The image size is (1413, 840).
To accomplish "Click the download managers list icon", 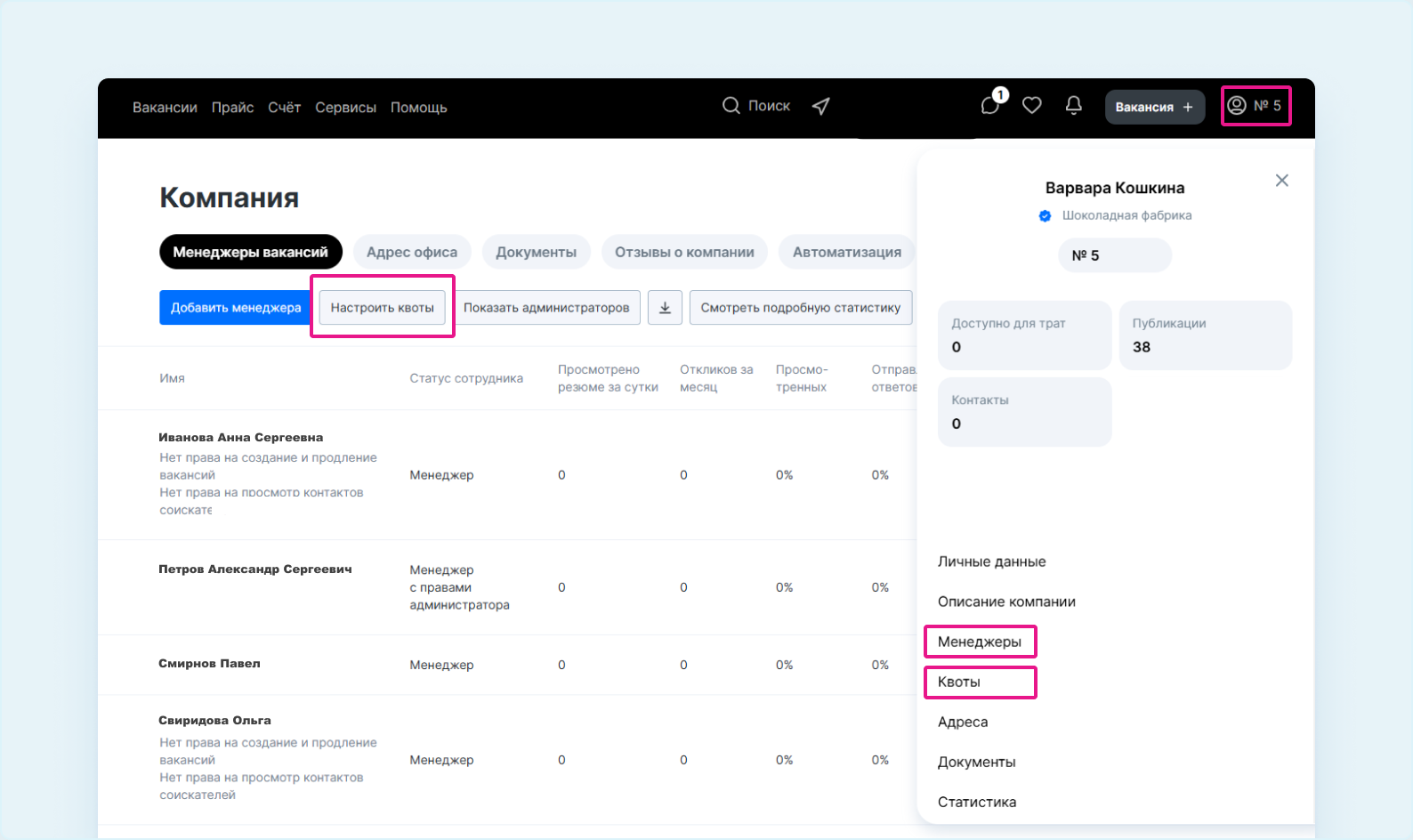I will coord(665,308).
